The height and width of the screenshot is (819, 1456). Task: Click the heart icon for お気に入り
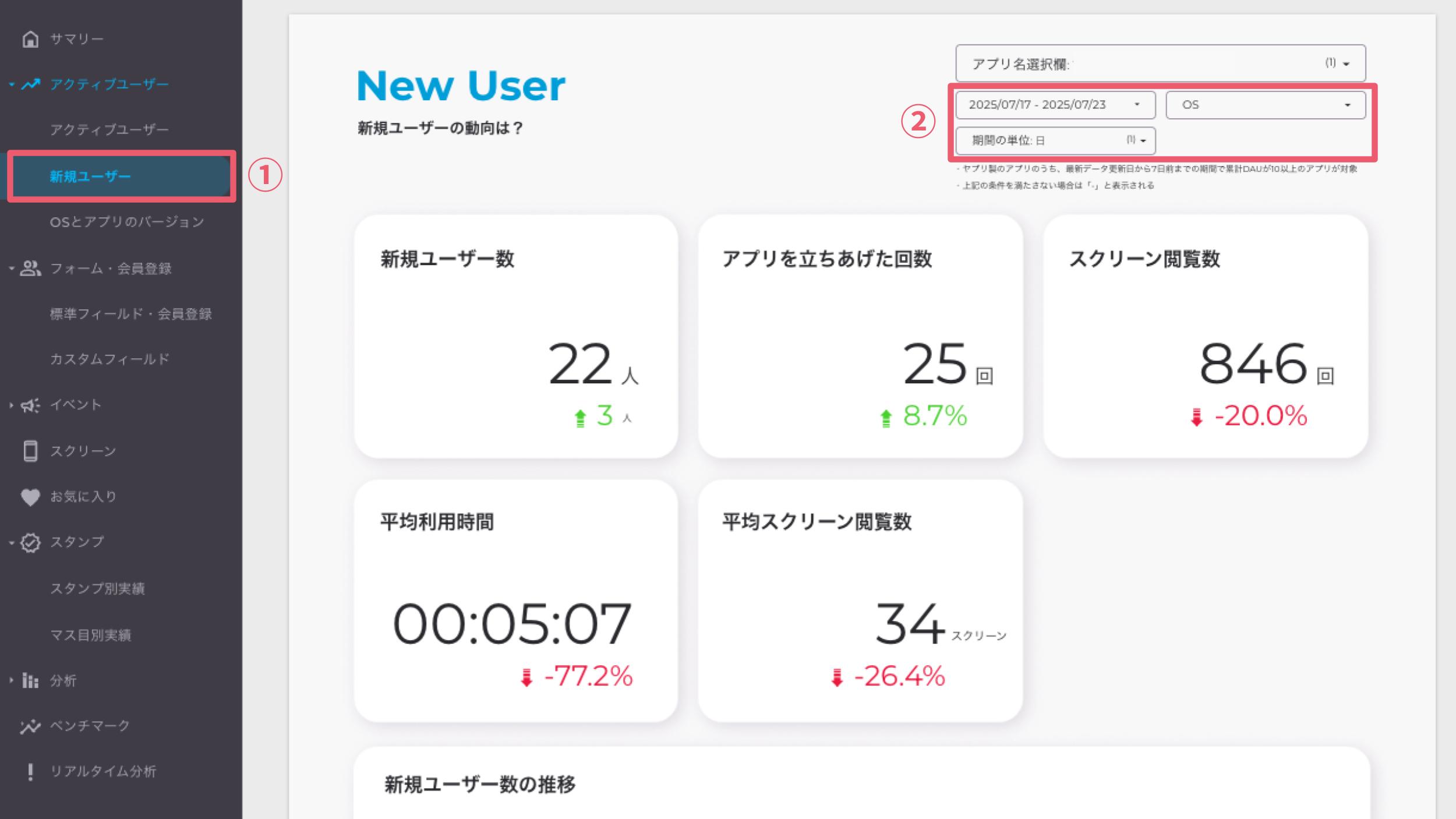(30, 497)
